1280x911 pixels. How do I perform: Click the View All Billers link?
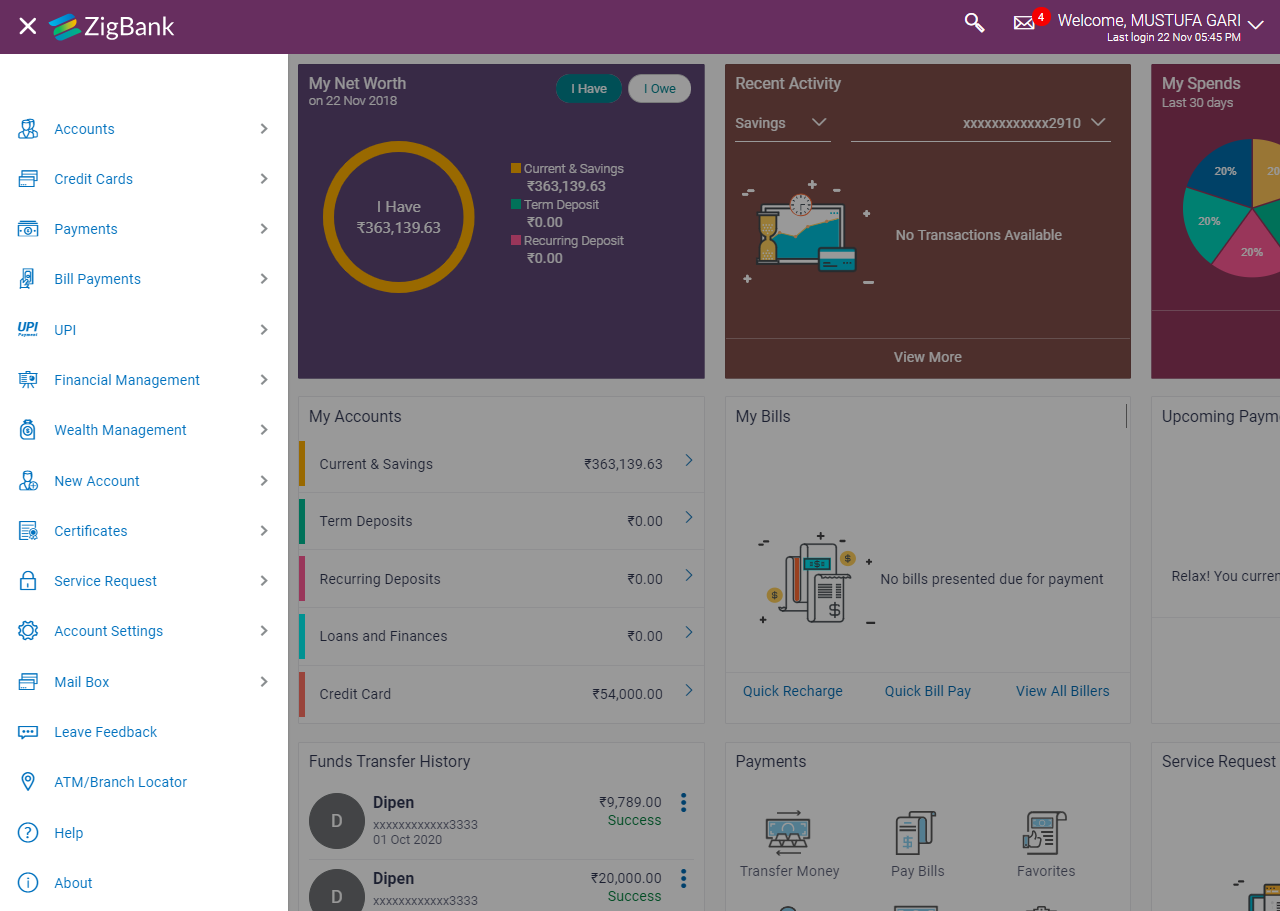(1063, 691)
